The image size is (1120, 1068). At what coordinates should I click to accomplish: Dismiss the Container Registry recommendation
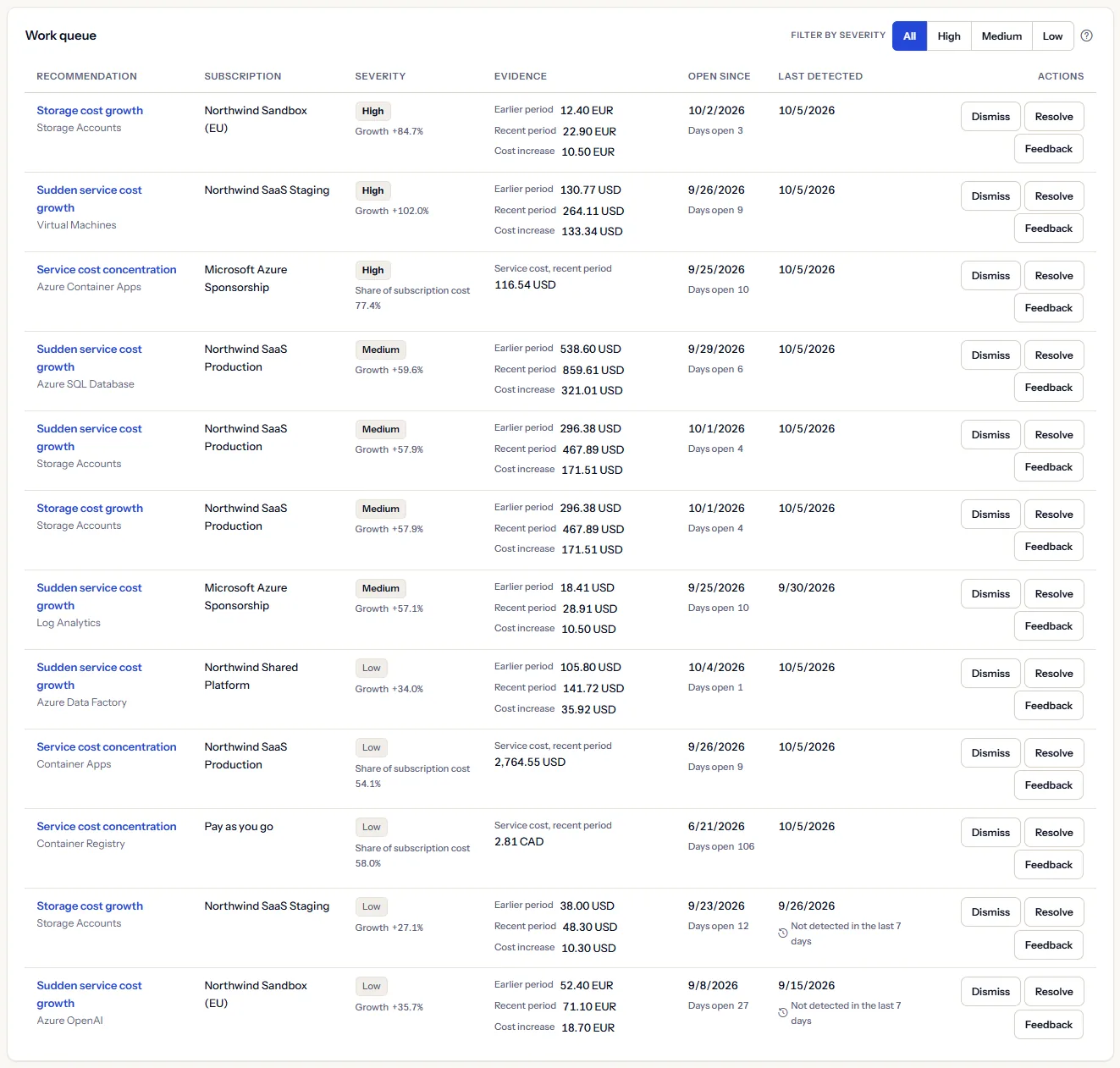990,833
